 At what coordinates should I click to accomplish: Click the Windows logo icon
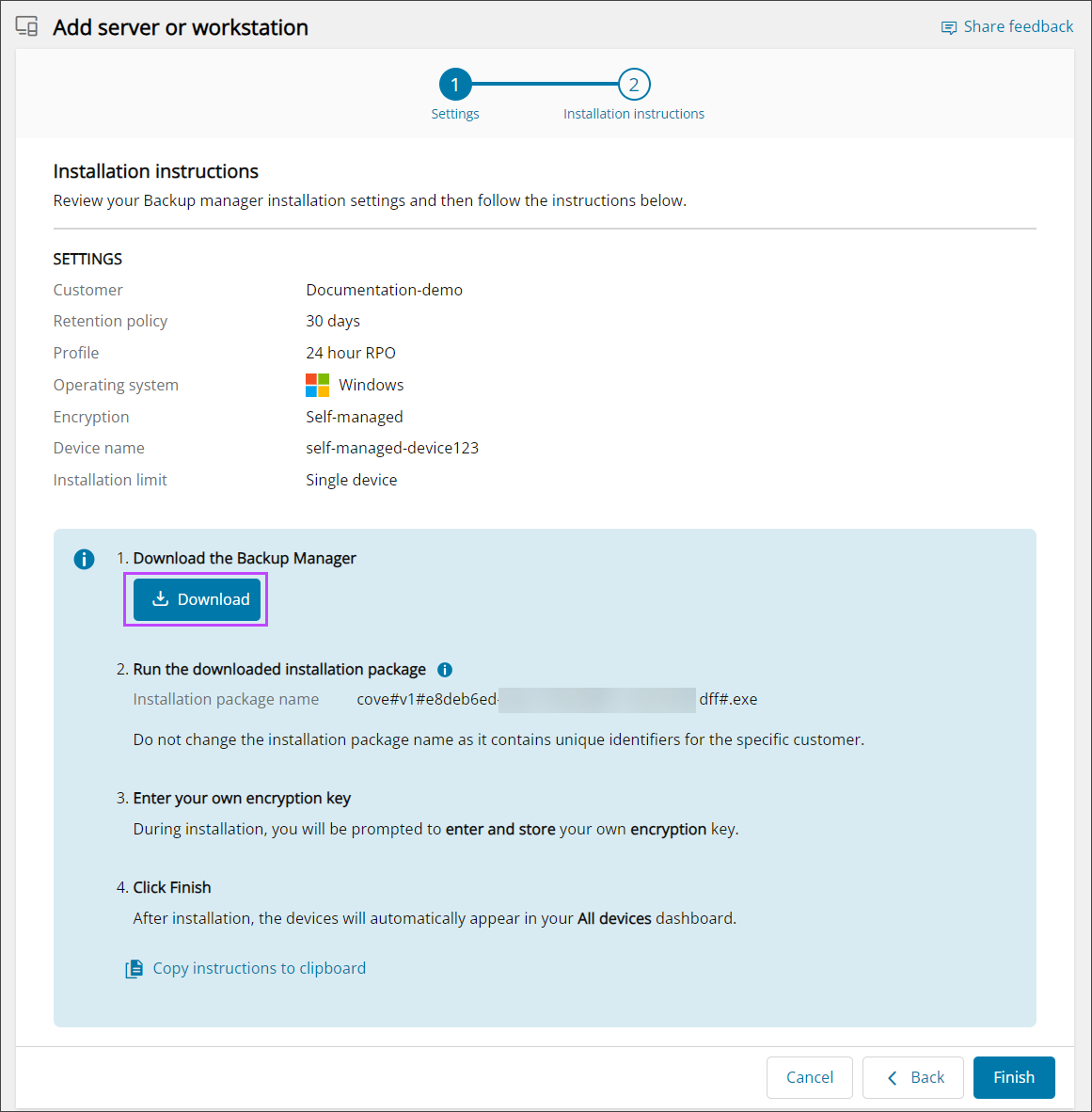pyautogui.click(x=318, y=385)
